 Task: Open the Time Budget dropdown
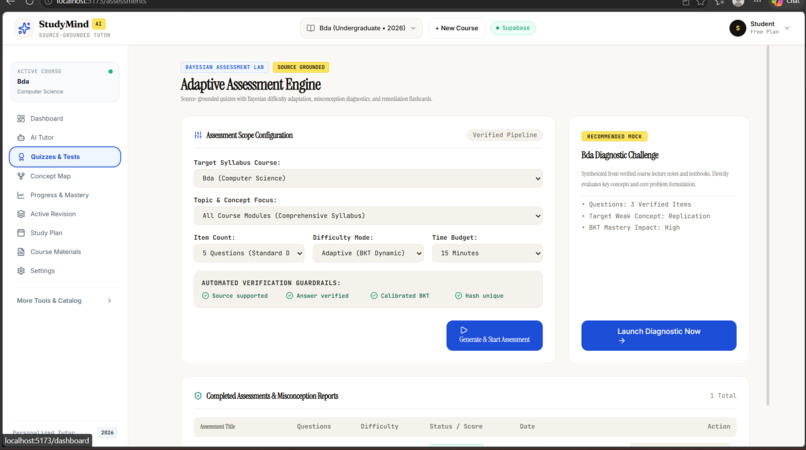[x=487, y=254]
